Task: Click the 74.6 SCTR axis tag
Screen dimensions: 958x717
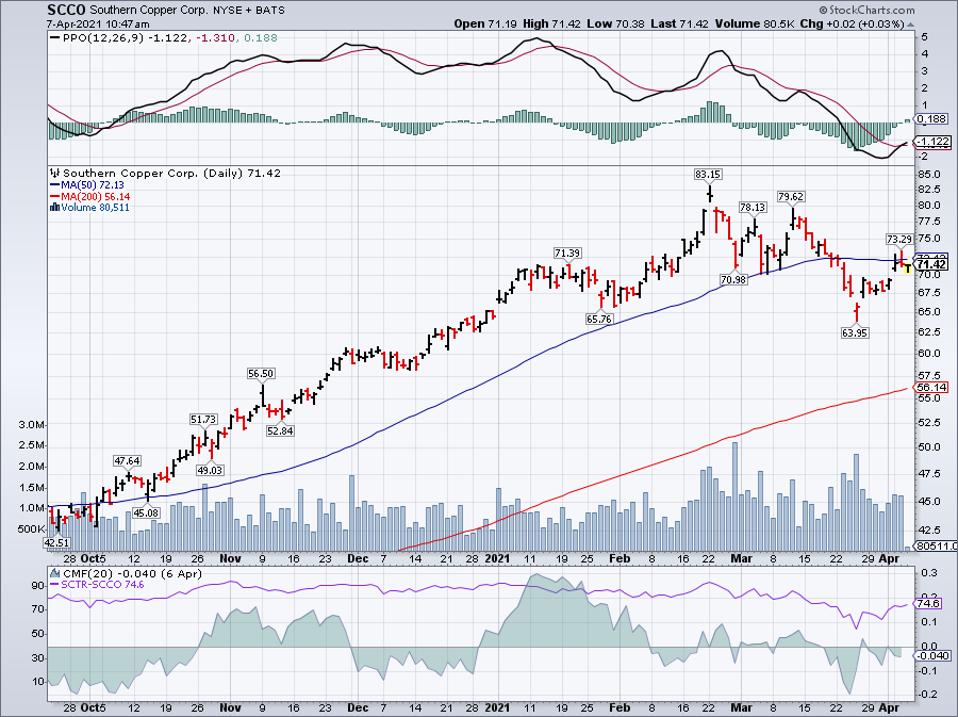Action: pyautogui.click(x=928, y=603)
